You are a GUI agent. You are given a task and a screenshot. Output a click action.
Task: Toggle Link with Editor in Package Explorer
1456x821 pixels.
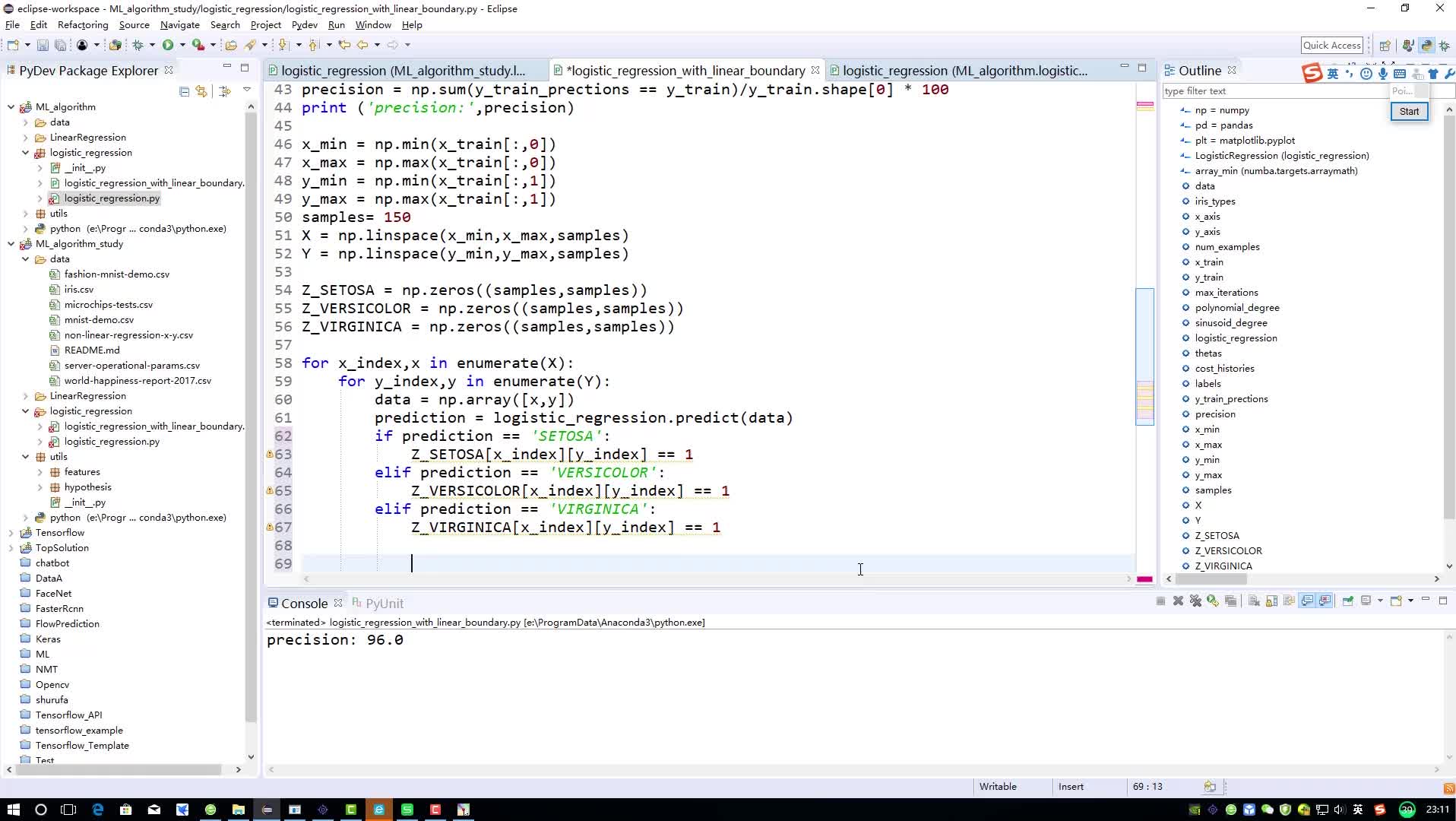pyautogui.click(x=201, y=91)
